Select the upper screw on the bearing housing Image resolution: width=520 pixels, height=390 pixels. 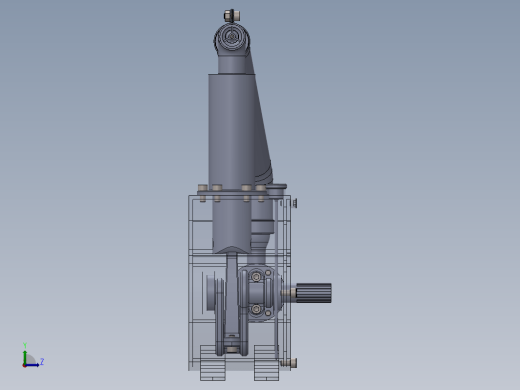tap(256, 277)
